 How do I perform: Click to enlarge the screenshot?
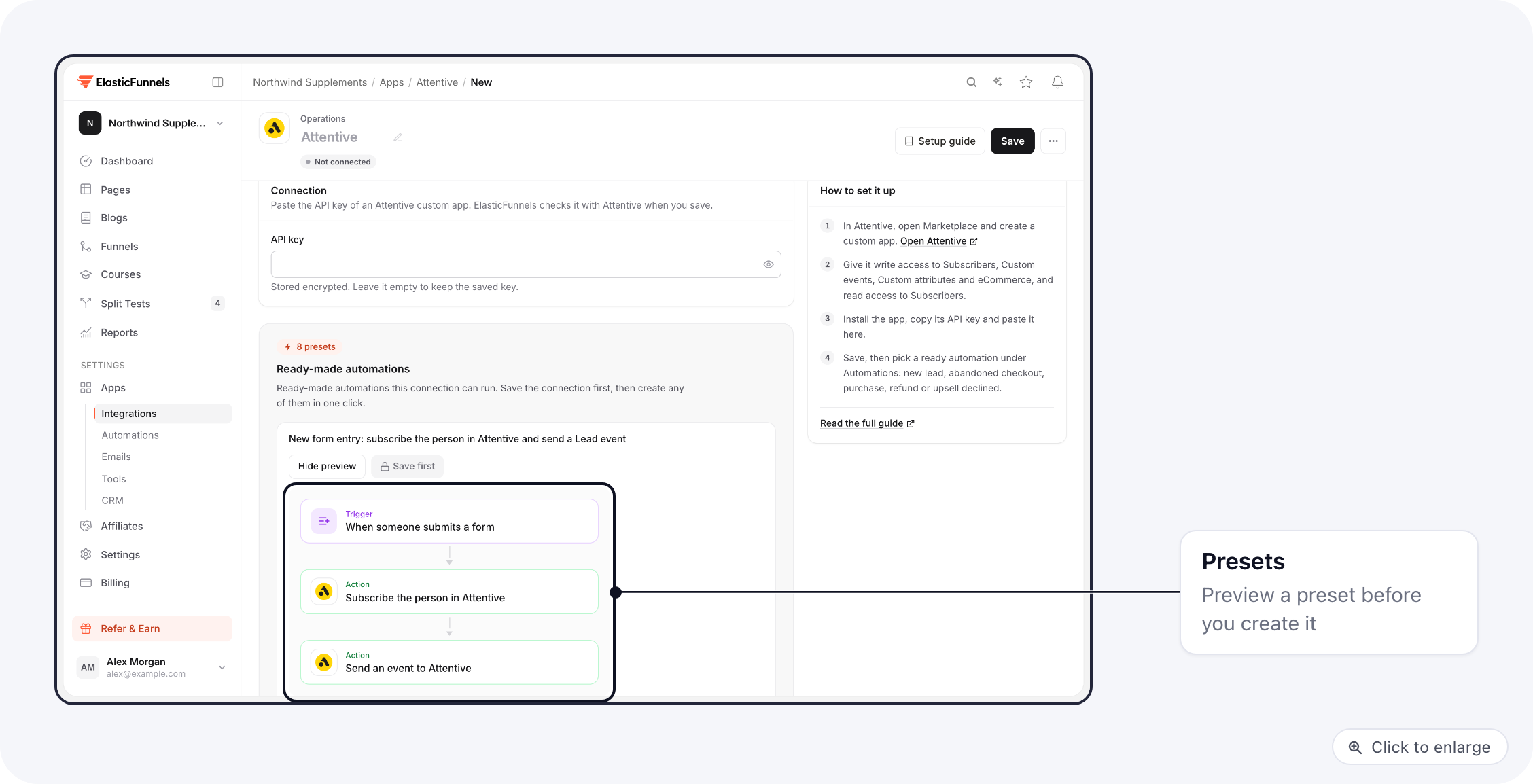point(1420,747)
